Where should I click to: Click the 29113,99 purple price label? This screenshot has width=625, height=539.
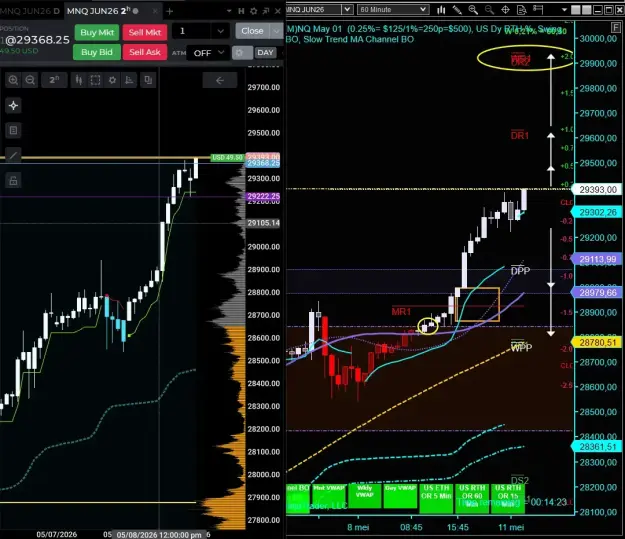[597, 259]
